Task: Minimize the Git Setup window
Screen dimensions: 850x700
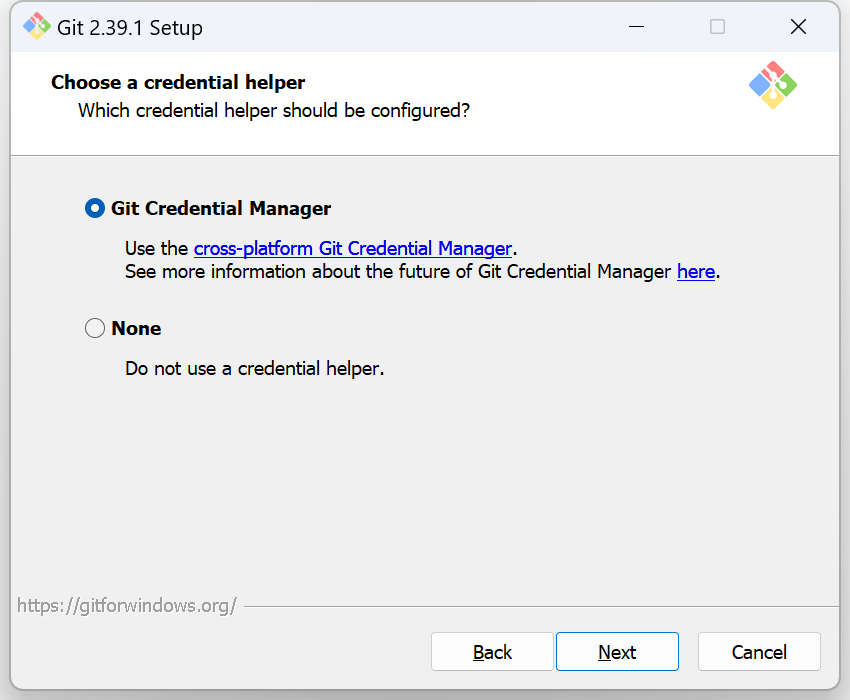Action: pos(636,27)
